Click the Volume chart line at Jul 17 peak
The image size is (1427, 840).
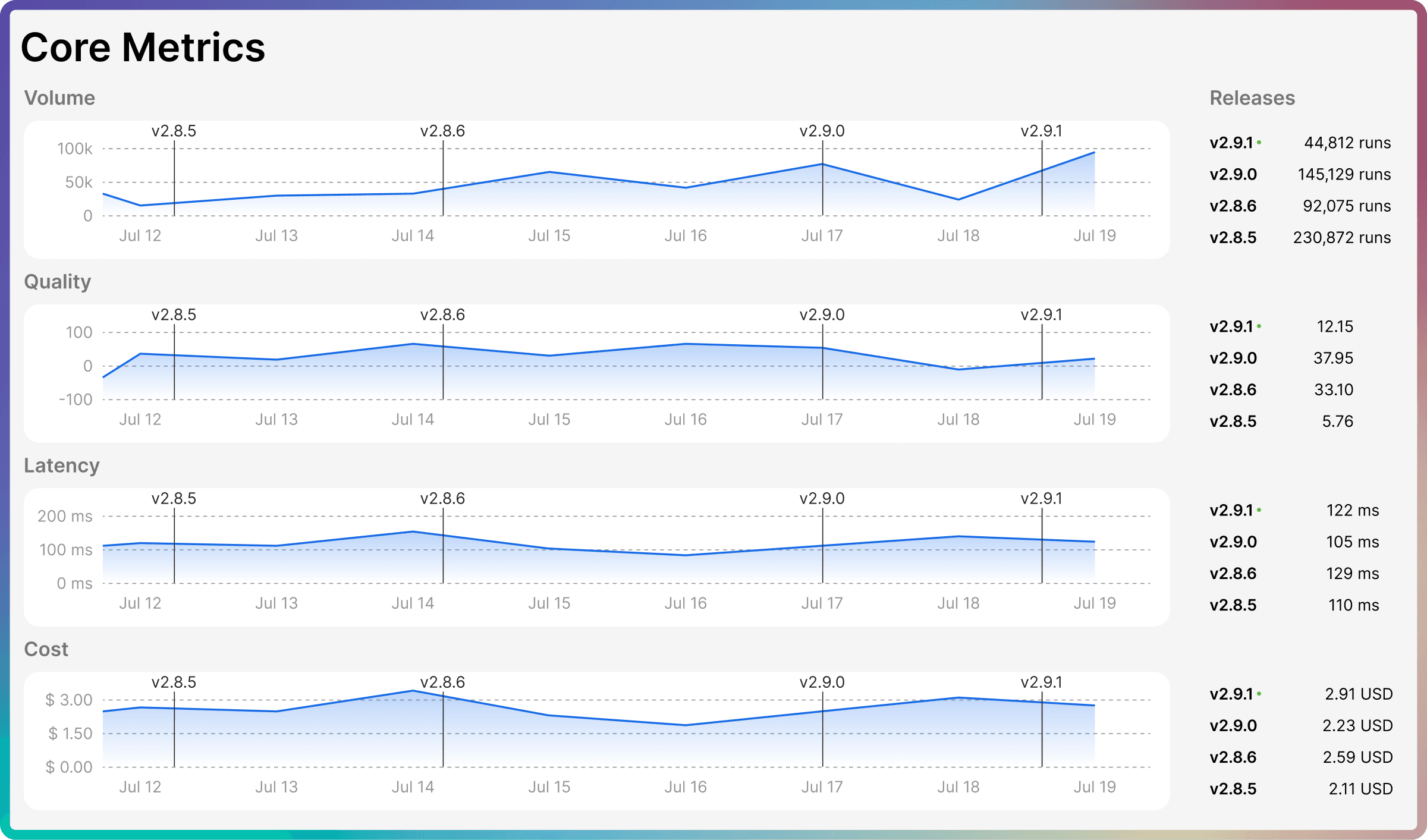[x=821, y=163]
